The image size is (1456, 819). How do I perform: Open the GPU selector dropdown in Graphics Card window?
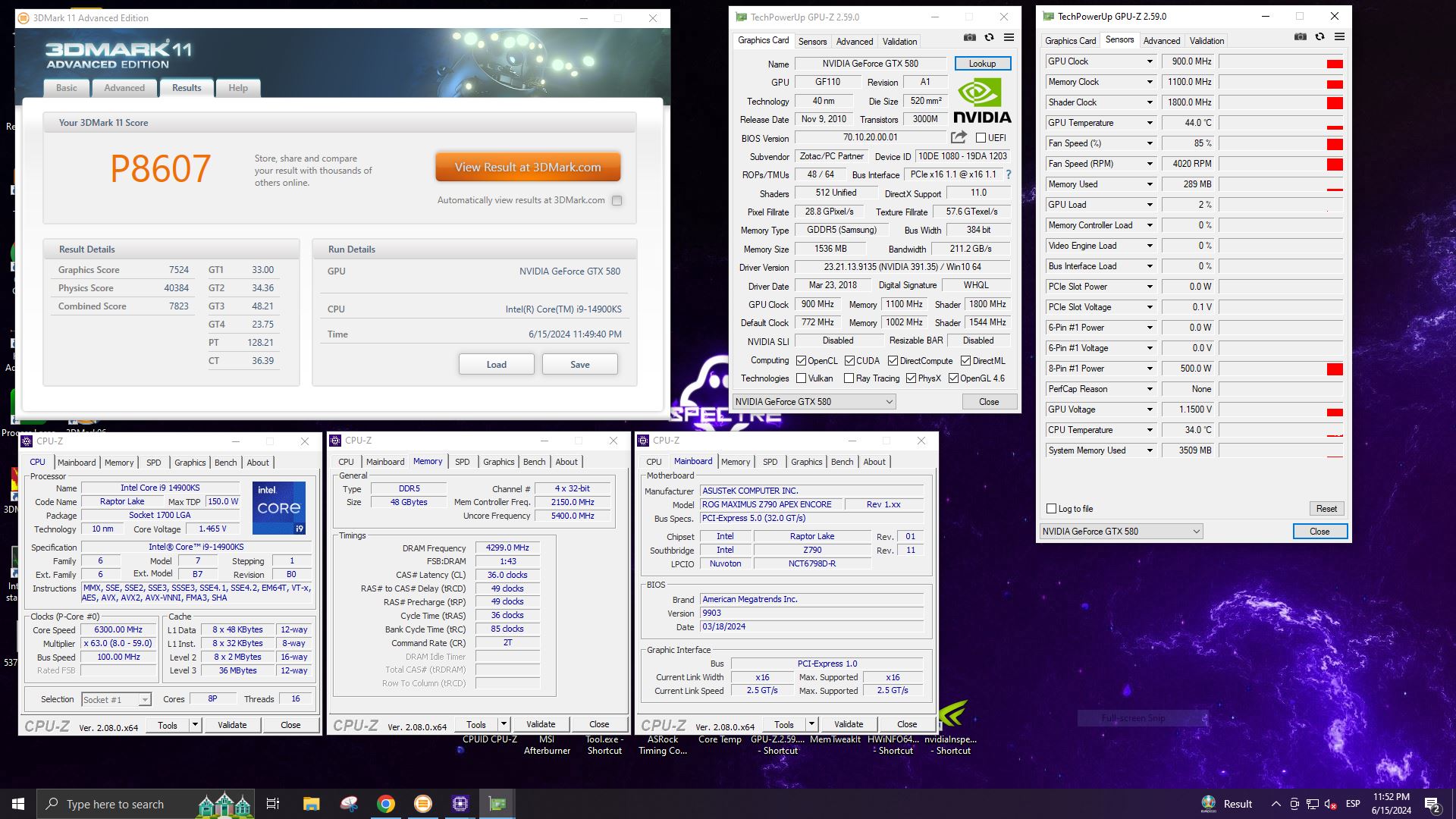click(x=814, y=402)
